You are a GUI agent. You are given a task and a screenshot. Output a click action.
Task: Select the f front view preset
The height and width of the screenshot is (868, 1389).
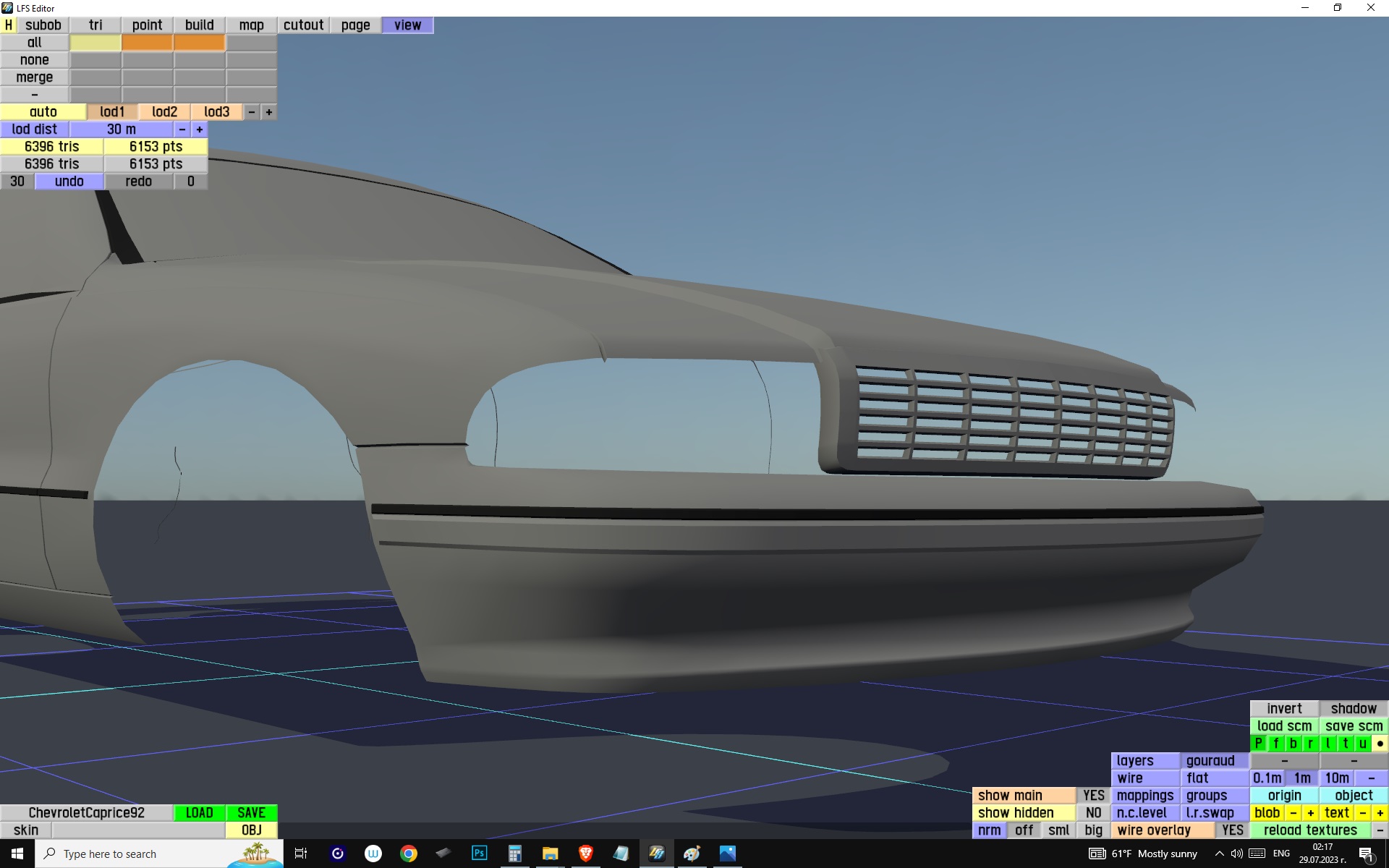click(1275, 744)
